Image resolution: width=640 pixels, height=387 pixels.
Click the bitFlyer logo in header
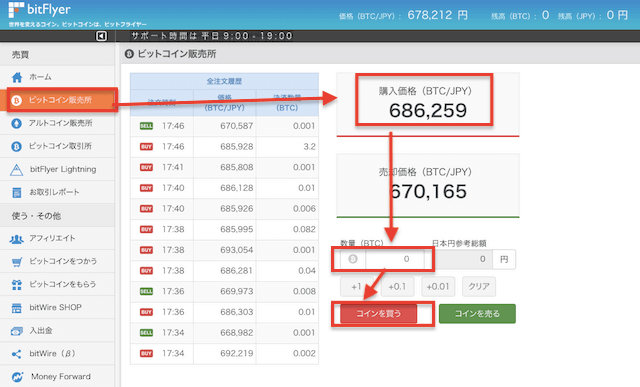[x=40, y=10]
